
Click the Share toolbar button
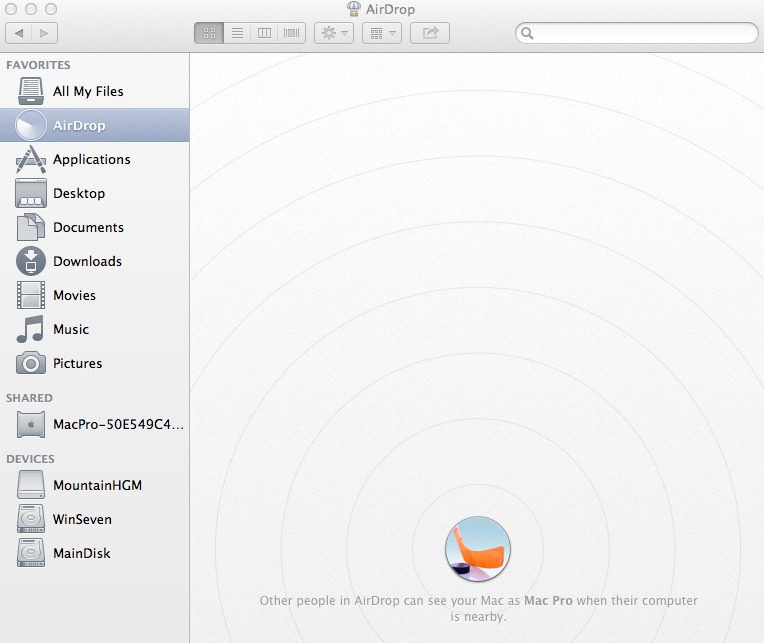click(430, 33)
